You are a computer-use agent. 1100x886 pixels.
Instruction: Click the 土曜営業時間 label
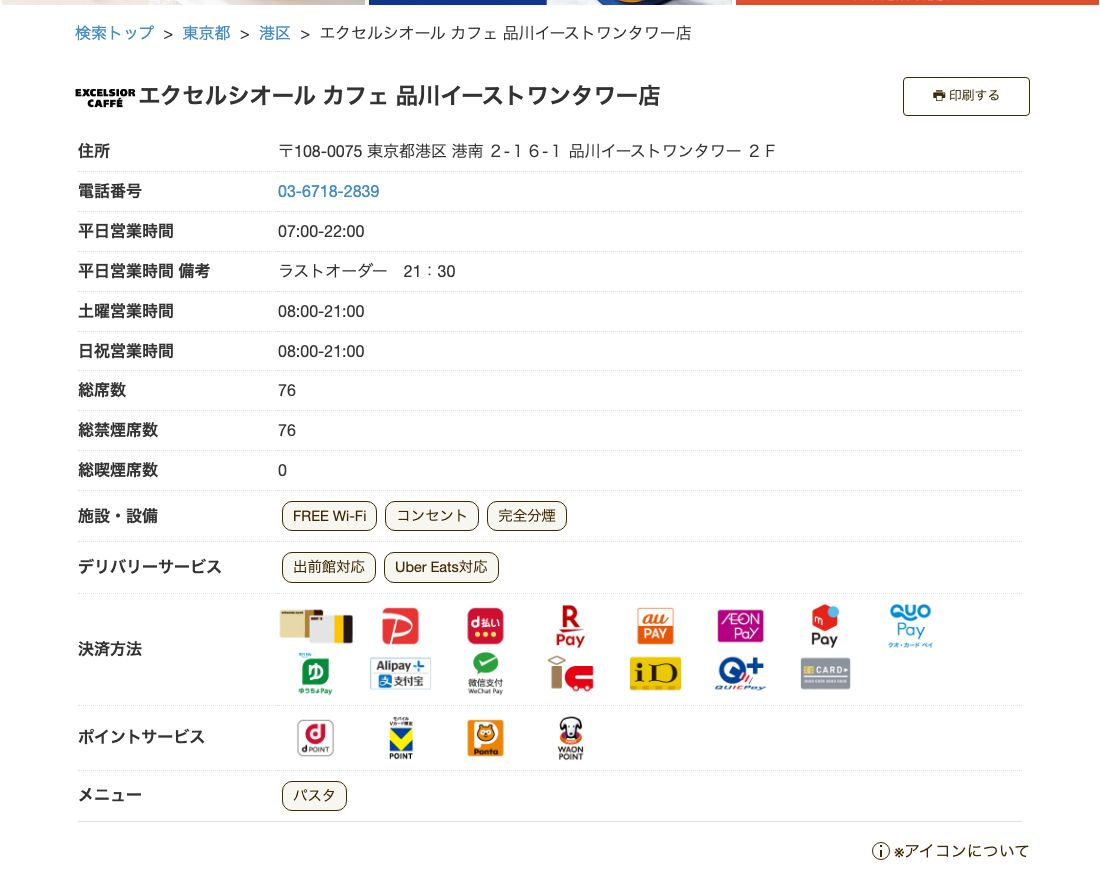pyautogui.click(x=126, y=311)
